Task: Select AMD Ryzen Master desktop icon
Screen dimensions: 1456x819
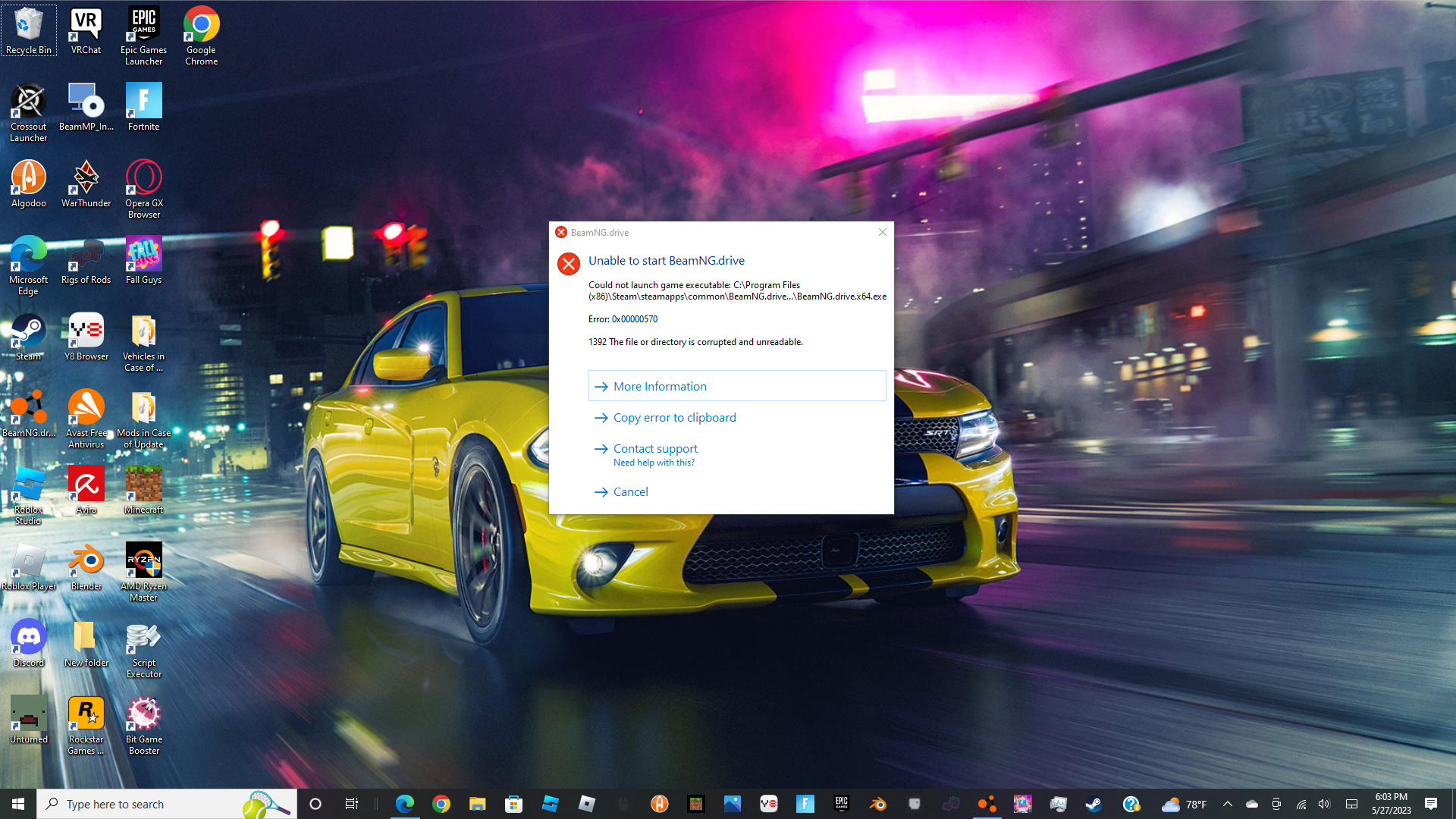Action: pyautogui.click(x=143, y=572)
